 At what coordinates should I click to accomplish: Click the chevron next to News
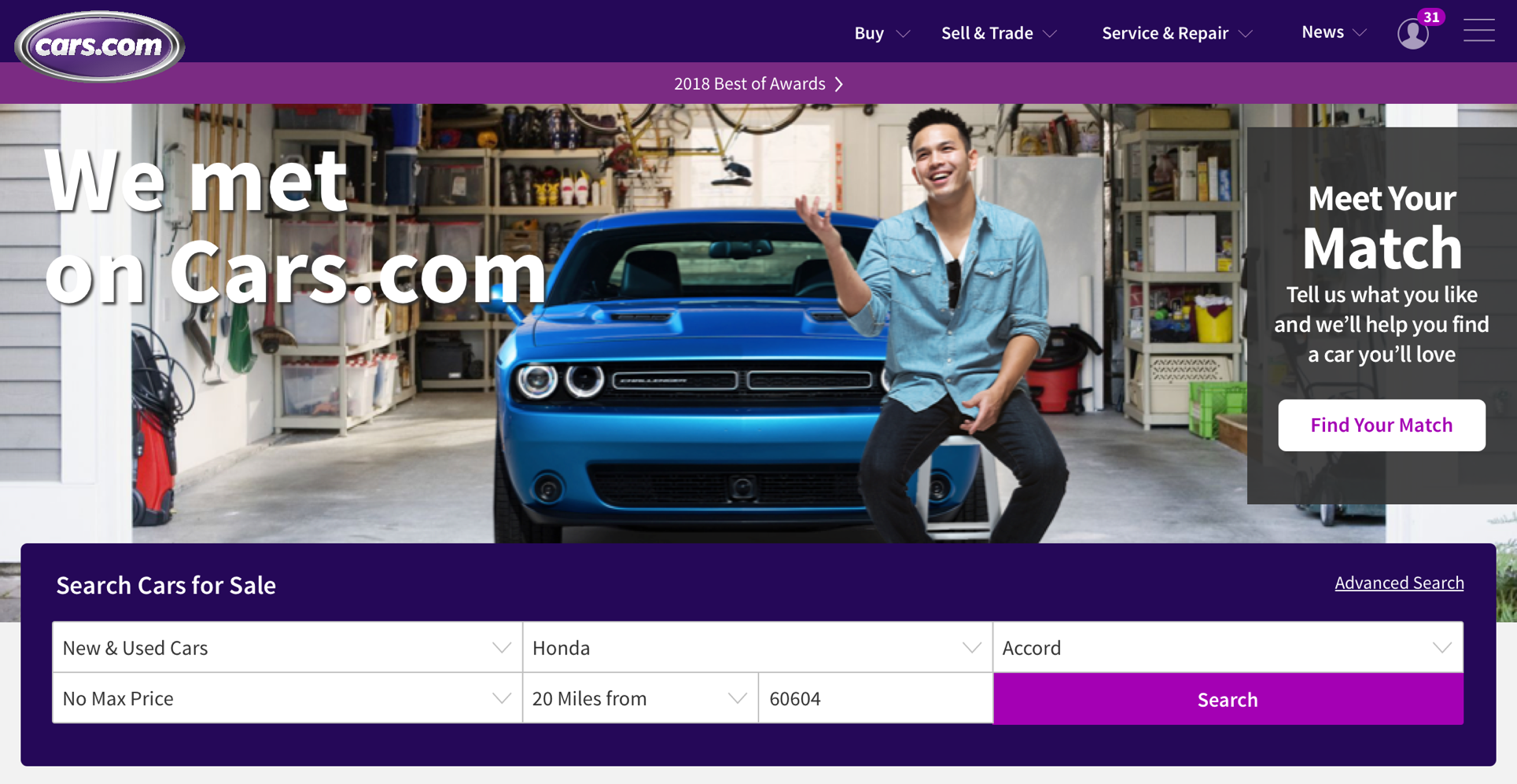click(x=1360, y=32)
